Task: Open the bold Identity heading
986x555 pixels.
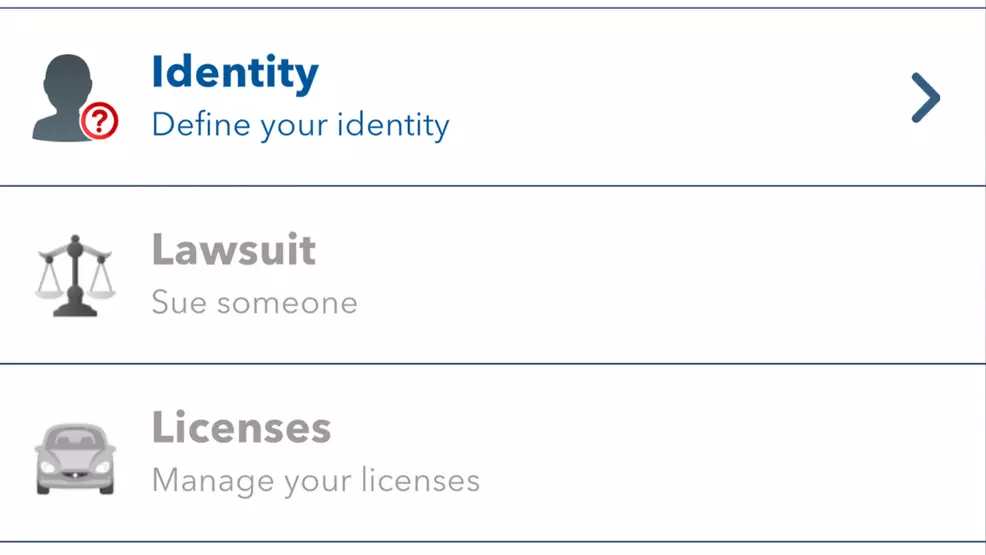Action: click(235, 72)
